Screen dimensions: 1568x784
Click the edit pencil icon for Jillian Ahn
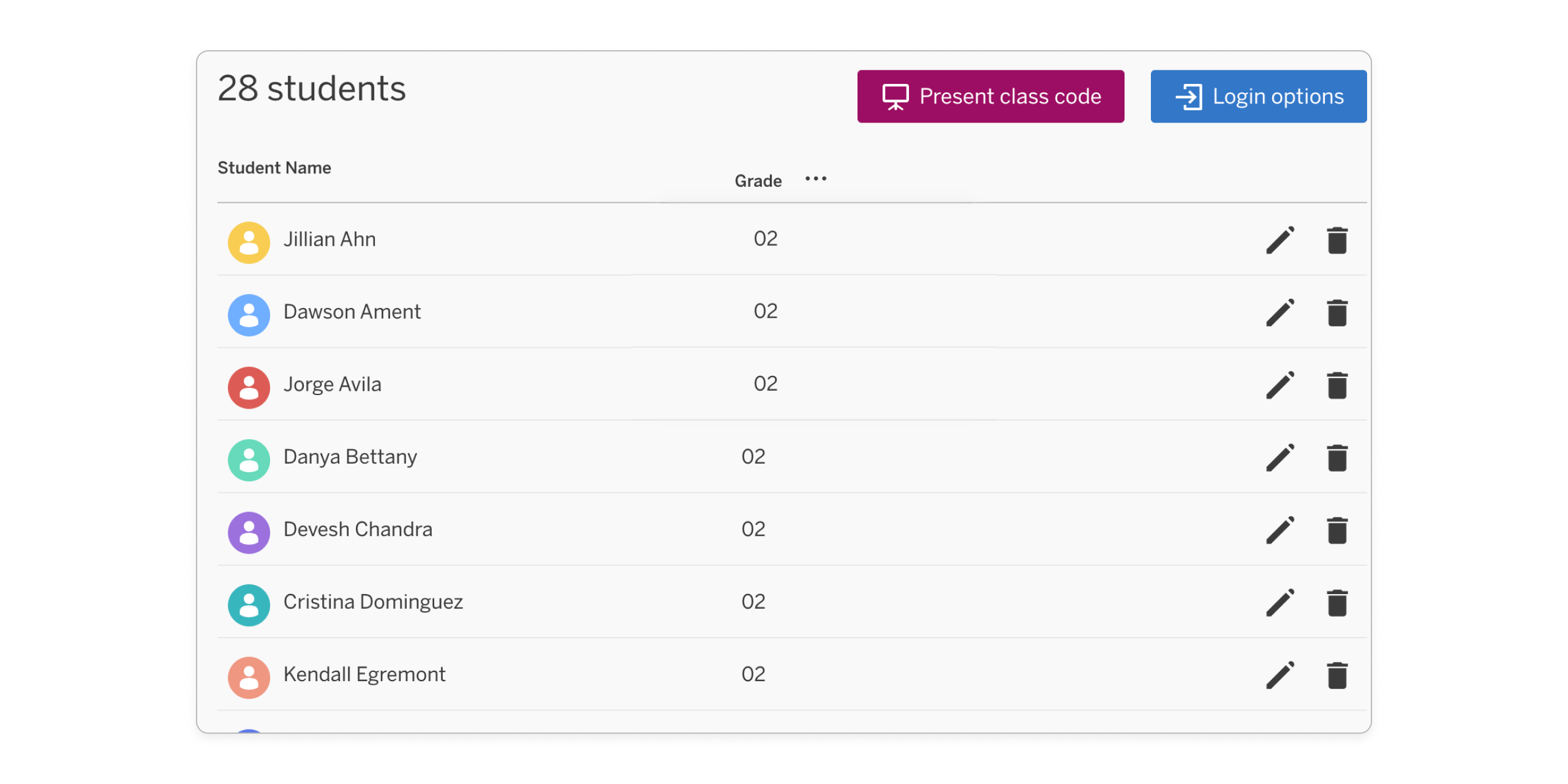[1280, 240]
